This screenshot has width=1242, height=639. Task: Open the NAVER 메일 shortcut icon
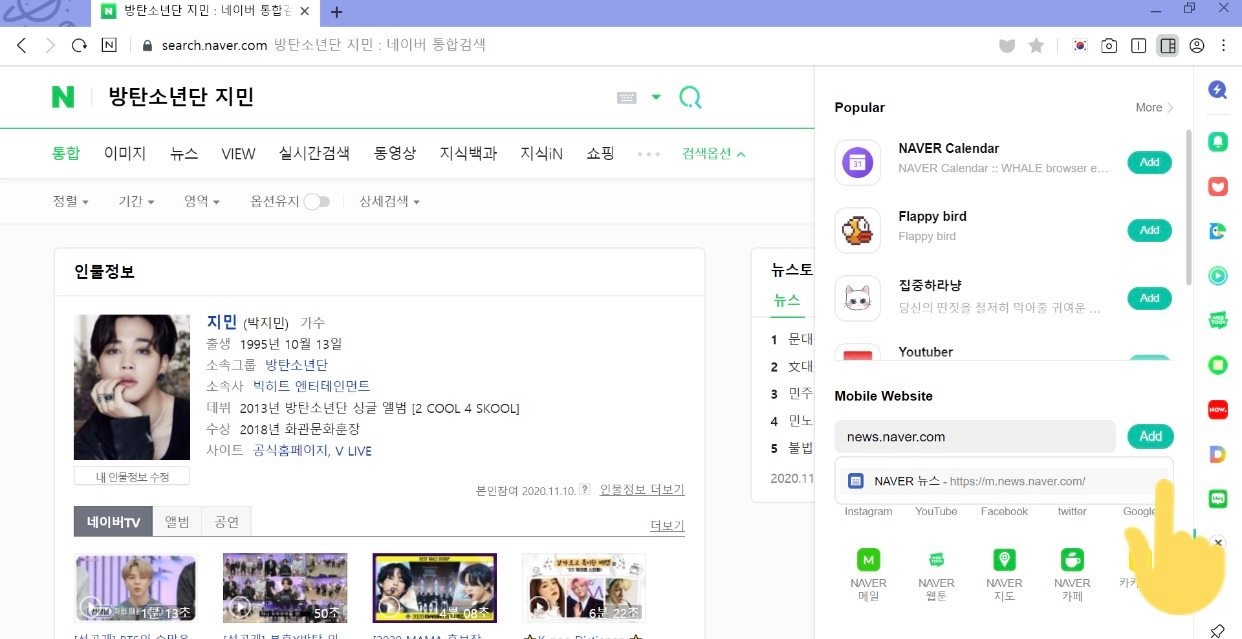[868, 560]
